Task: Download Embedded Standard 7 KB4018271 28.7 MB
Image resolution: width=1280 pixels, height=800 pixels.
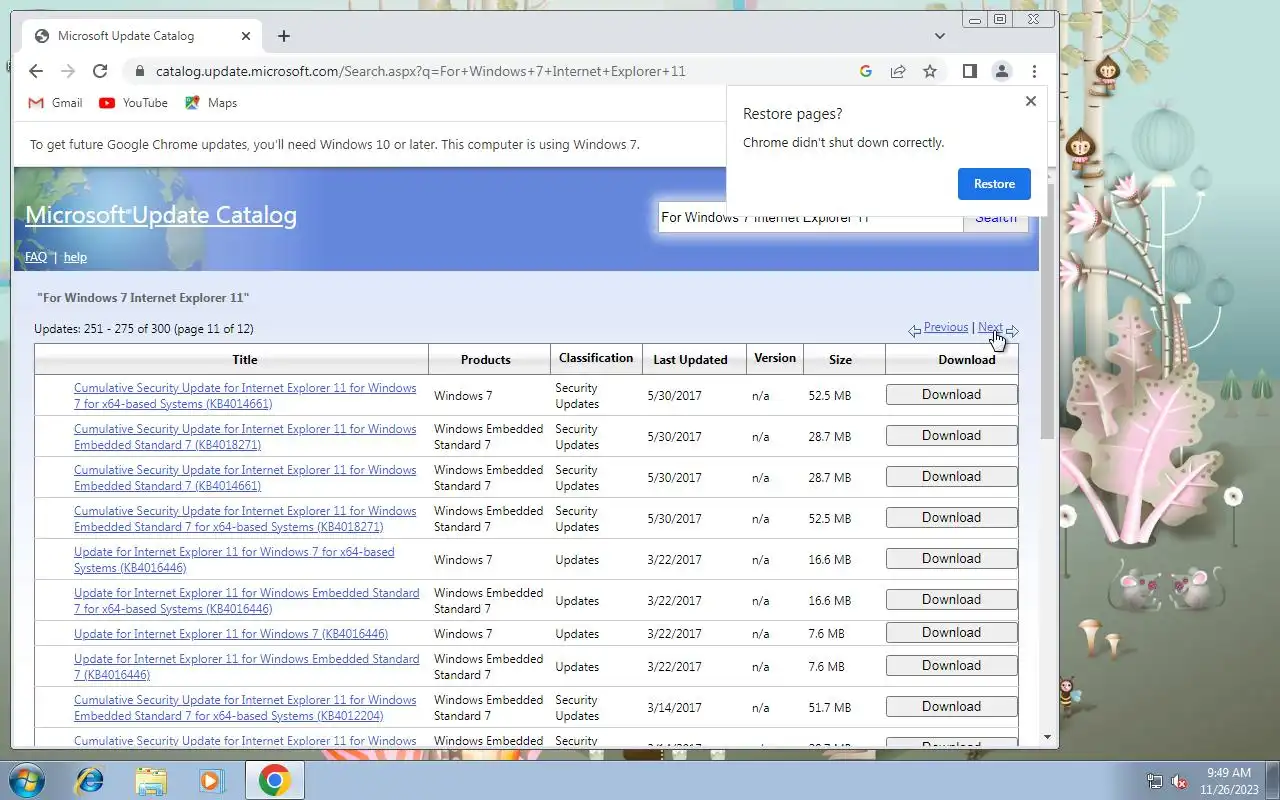Action: click(951, 435)
